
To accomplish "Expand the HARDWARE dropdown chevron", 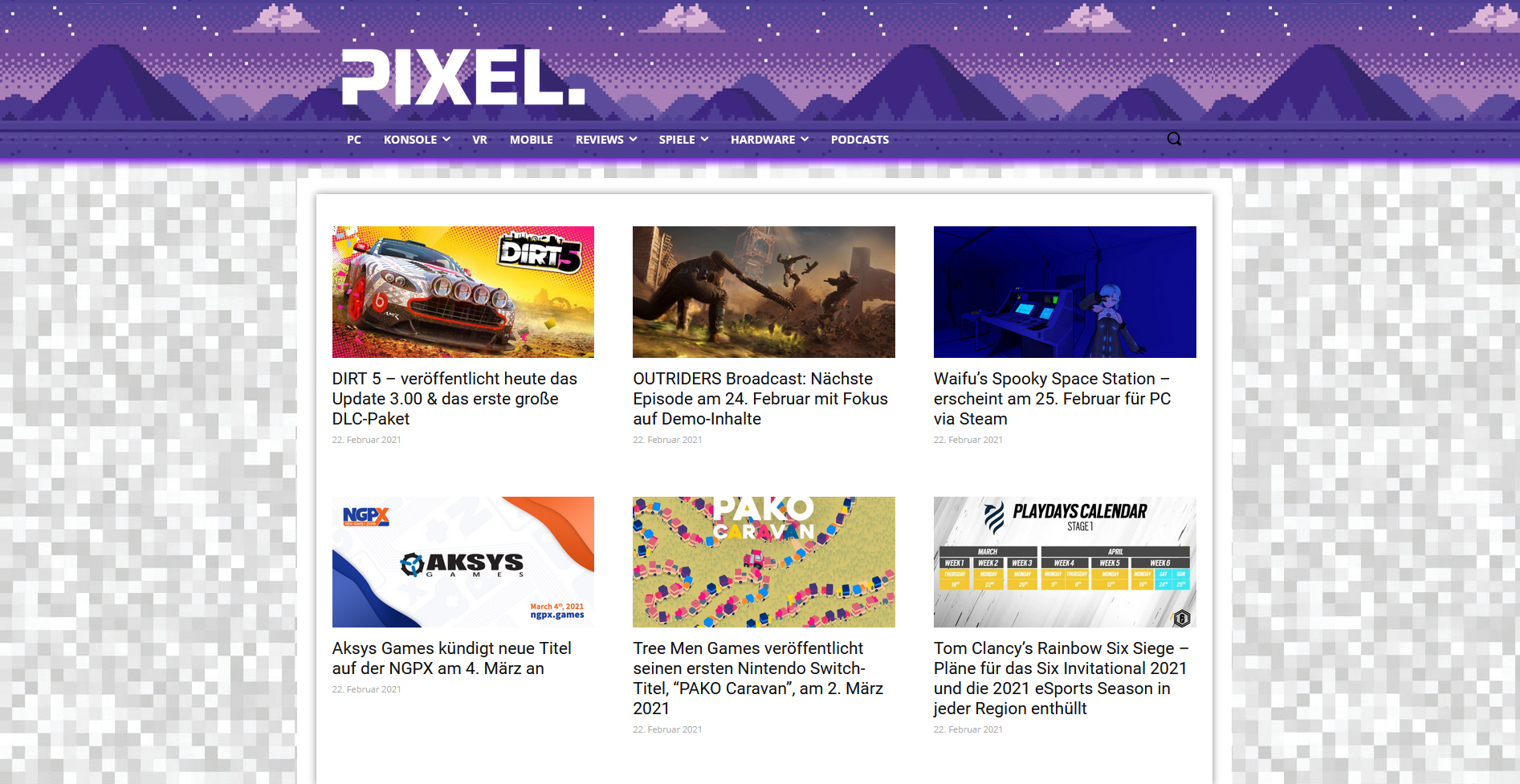I will [x=805, y=140].
